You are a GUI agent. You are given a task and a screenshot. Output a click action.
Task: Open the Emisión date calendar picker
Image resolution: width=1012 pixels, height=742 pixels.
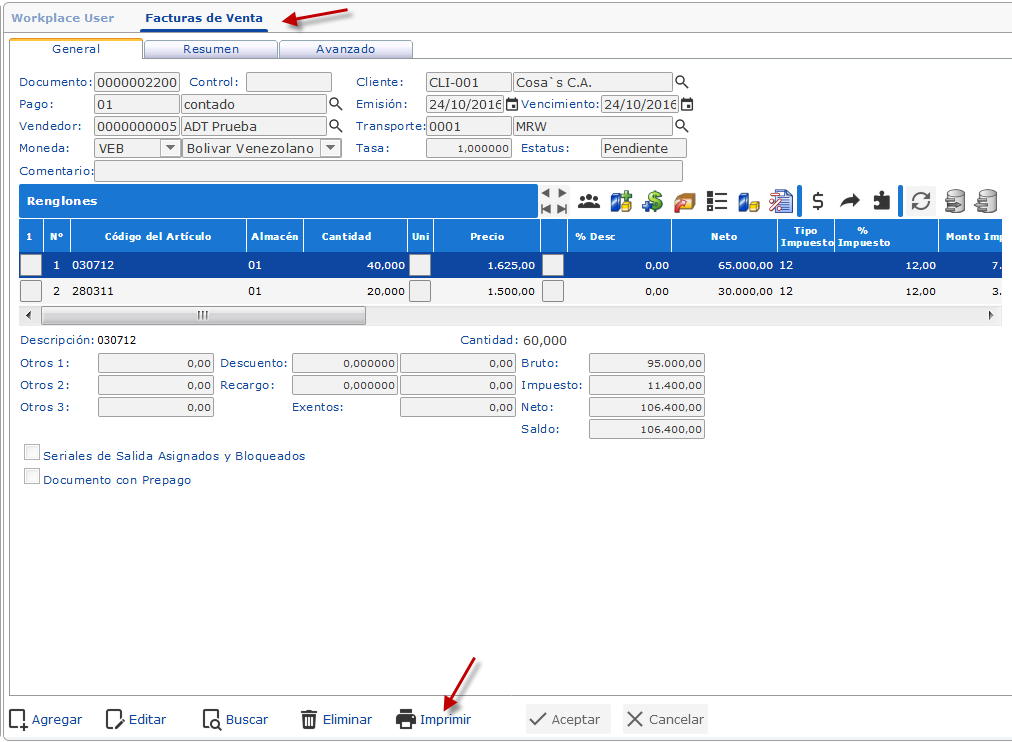tap(512, 104)
